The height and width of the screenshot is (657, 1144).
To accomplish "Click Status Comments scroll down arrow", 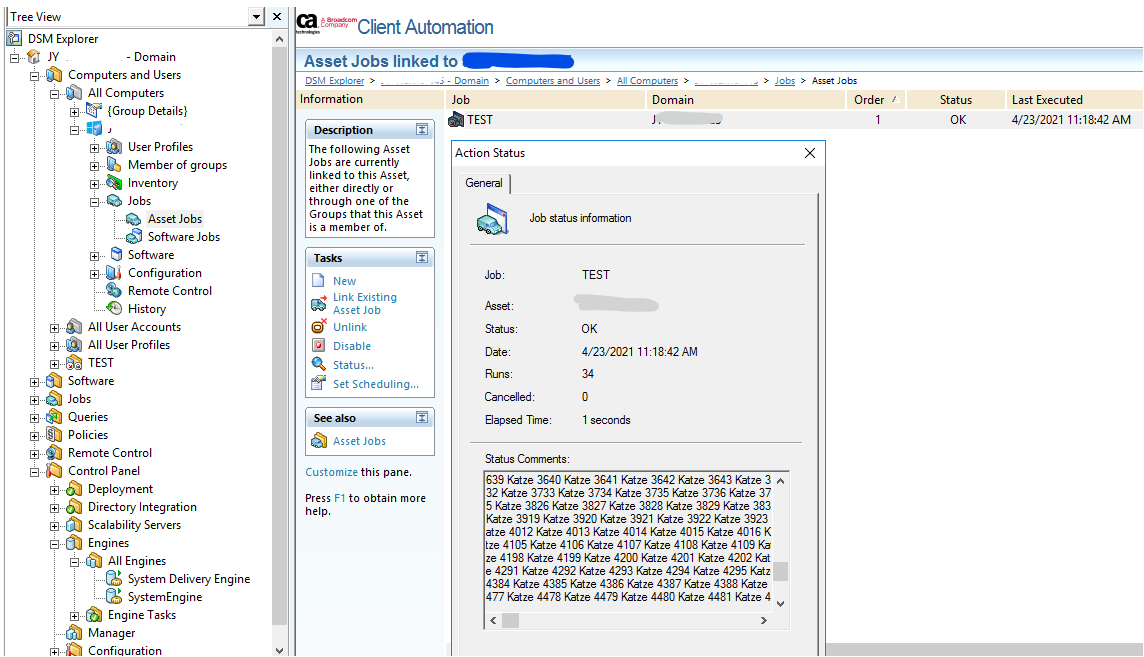I will click(781, 603).
